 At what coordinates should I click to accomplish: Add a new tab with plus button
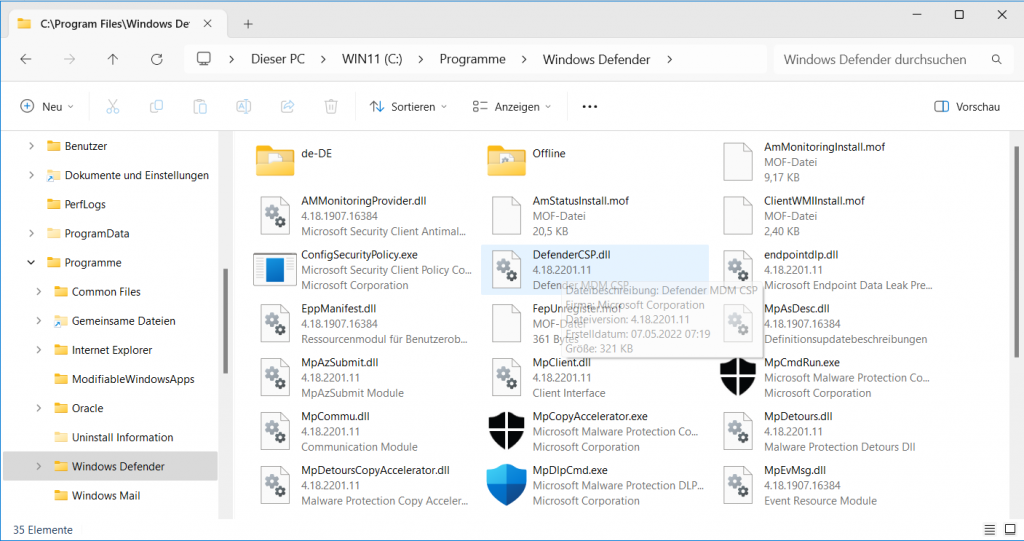[x=248, y=24]
